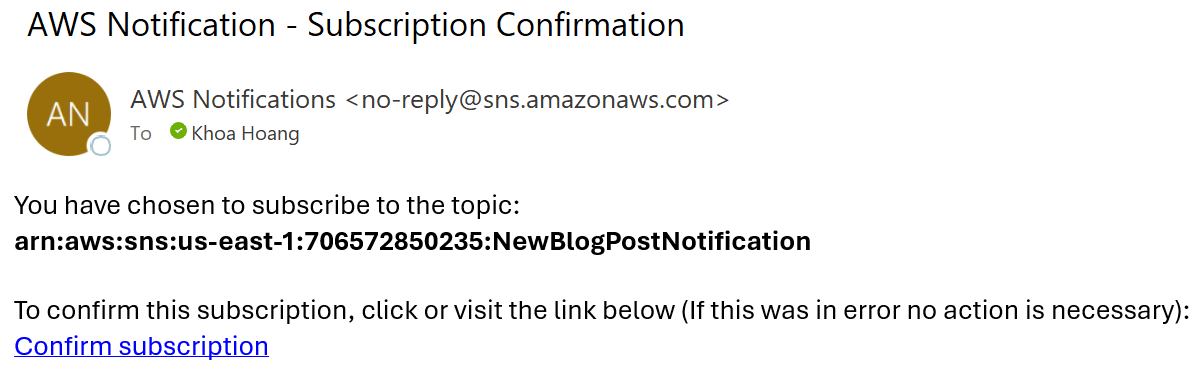Click the presence status dot on avatar
Viewport: 1200px width, 375px height.
click(x=100, y=146)
